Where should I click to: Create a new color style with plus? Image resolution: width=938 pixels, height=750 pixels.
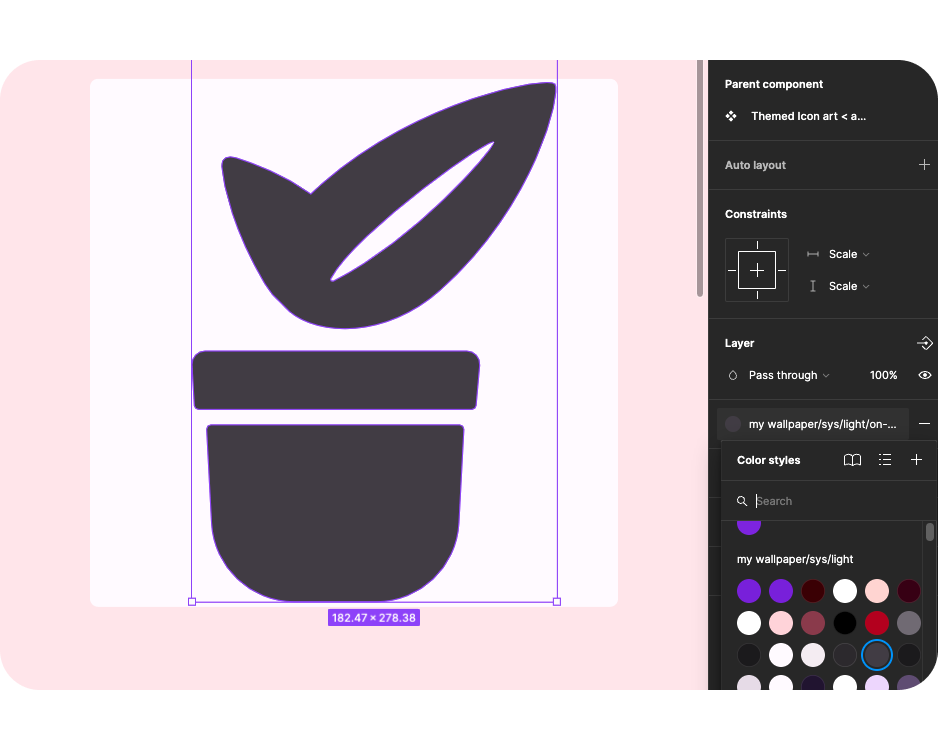tap(916, 460)
